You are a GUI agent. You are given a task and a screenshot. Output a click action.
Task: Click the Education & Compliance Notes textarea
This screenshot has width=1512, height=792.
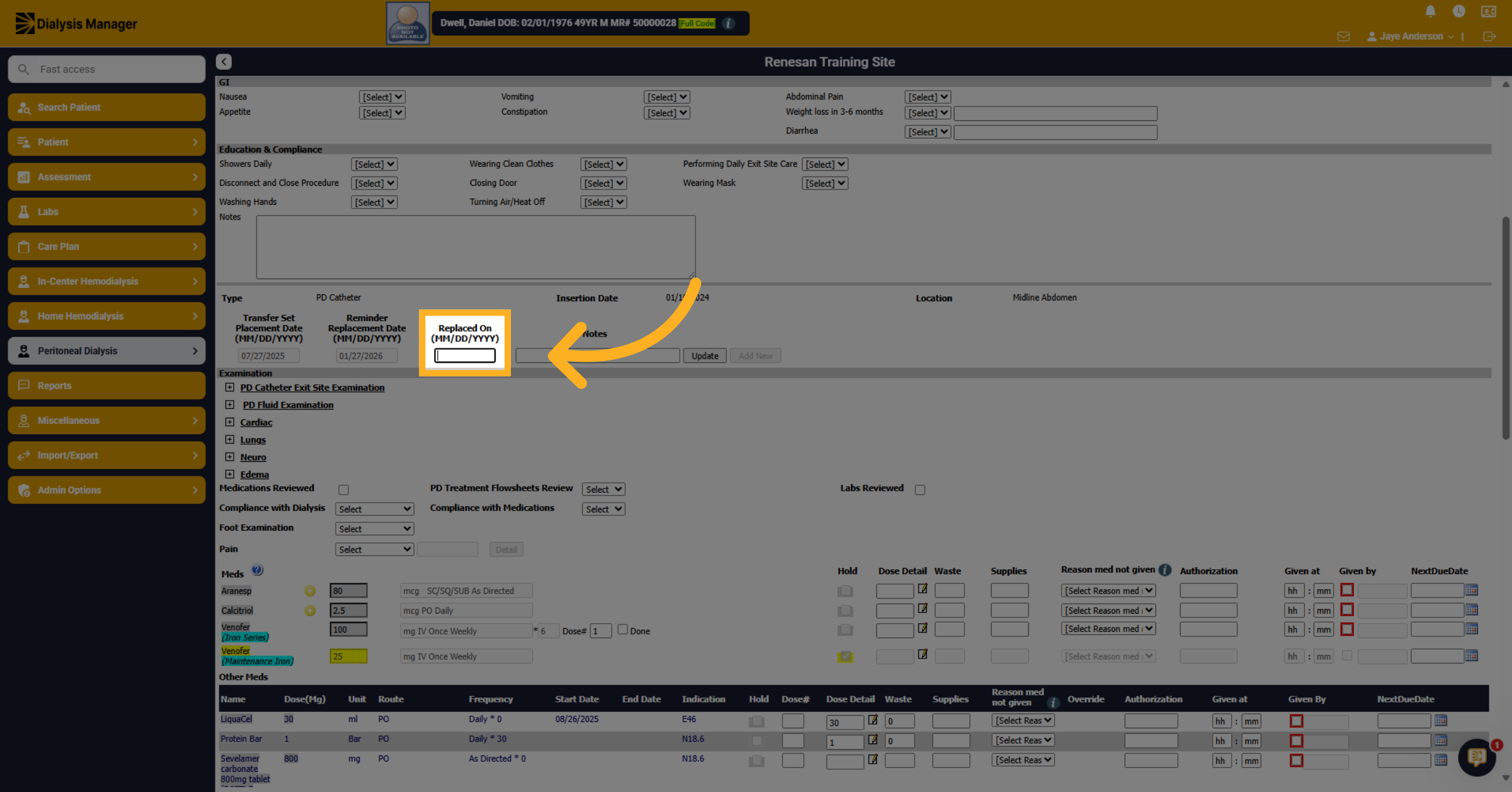476,247
